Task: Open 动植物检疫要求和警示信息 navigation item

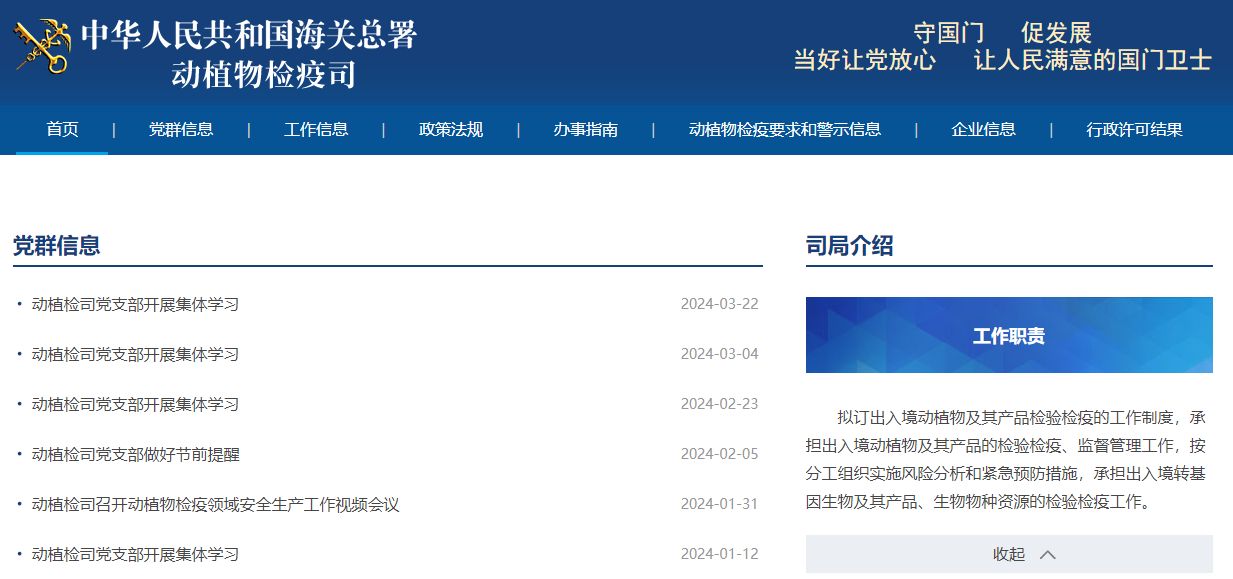Action: [x=785, y=129]
